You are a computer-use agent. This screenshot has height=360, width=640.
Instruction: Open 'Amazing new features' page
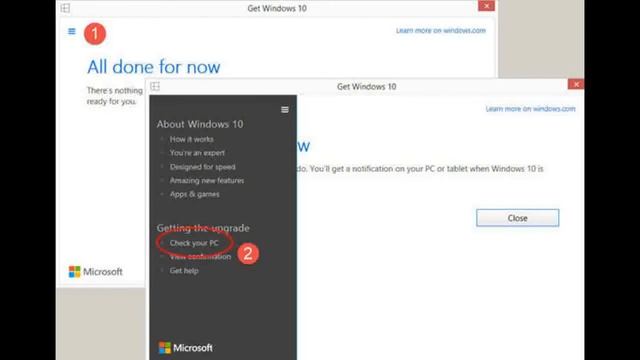207,180
